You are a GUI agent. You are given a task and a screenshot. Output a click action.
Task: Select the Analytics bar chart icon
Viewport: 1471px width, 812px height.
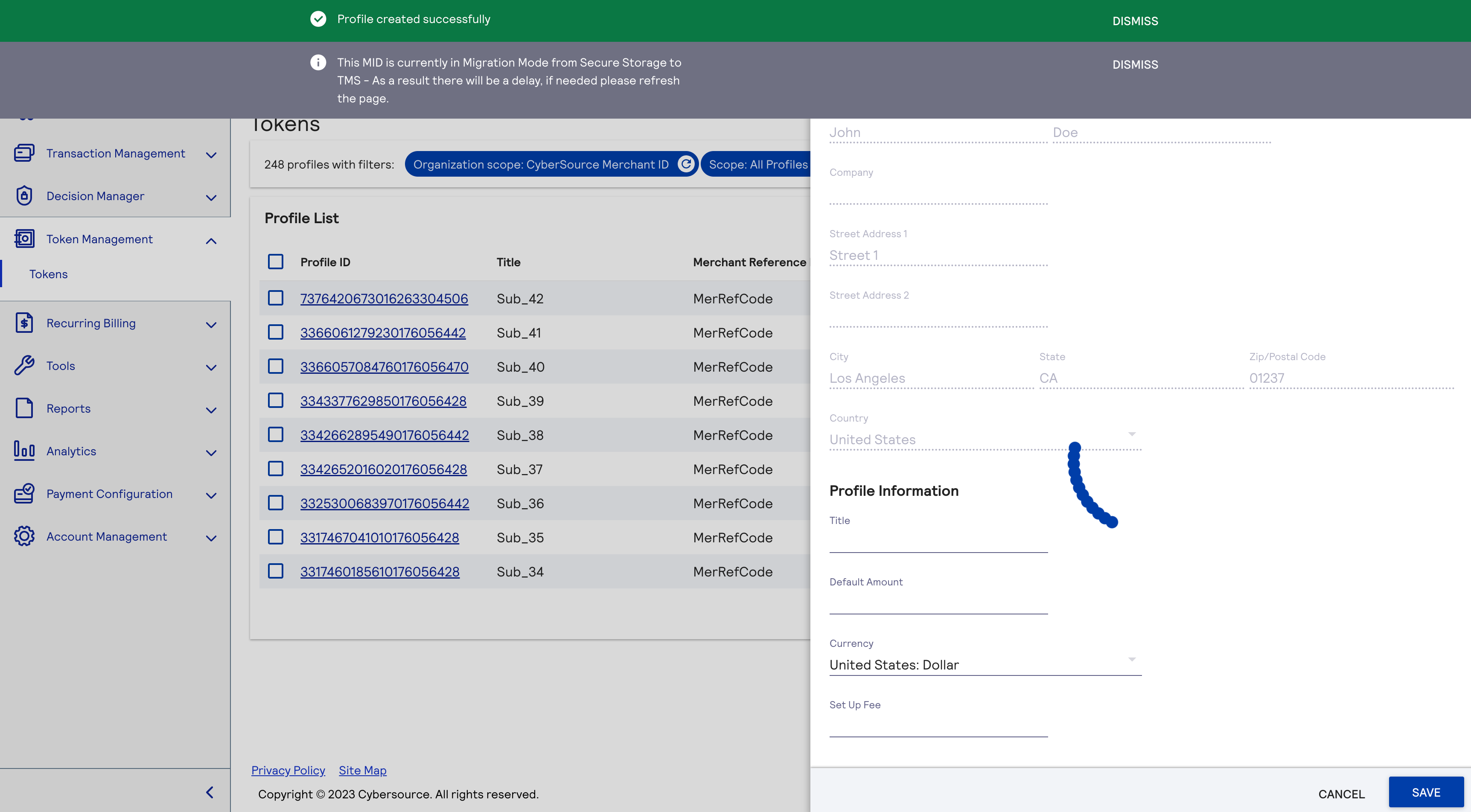pyautogui.click(x=24, y=451)
